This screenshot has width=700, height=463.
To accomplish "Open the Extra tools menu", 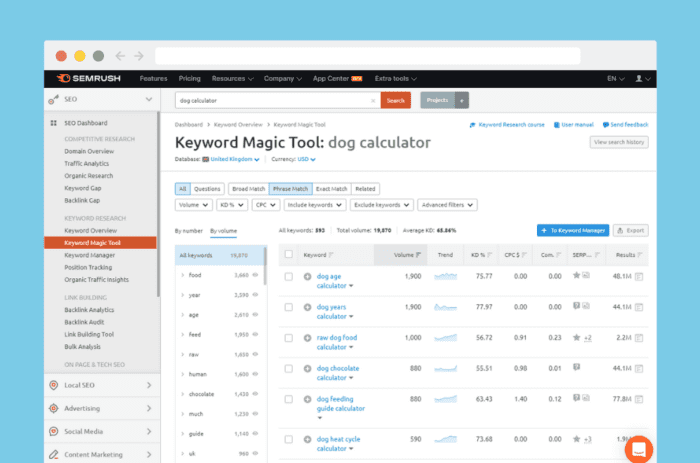I will point(396,79).
